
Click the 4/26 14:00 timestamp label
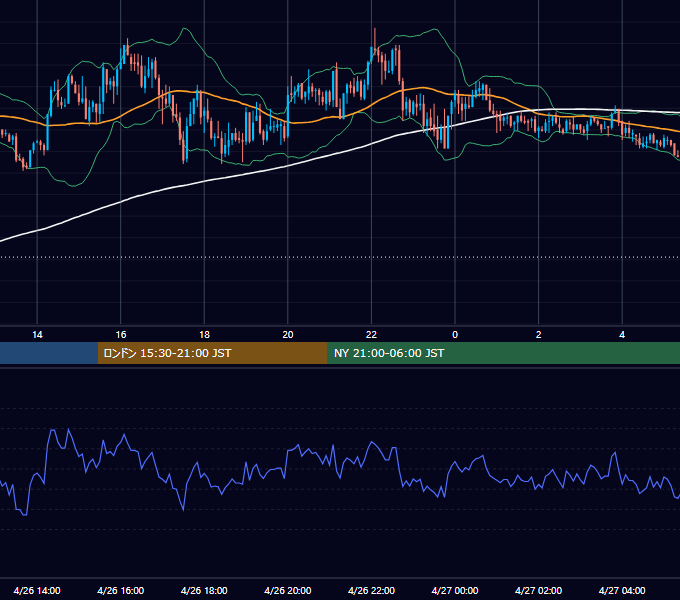(37, 590)
